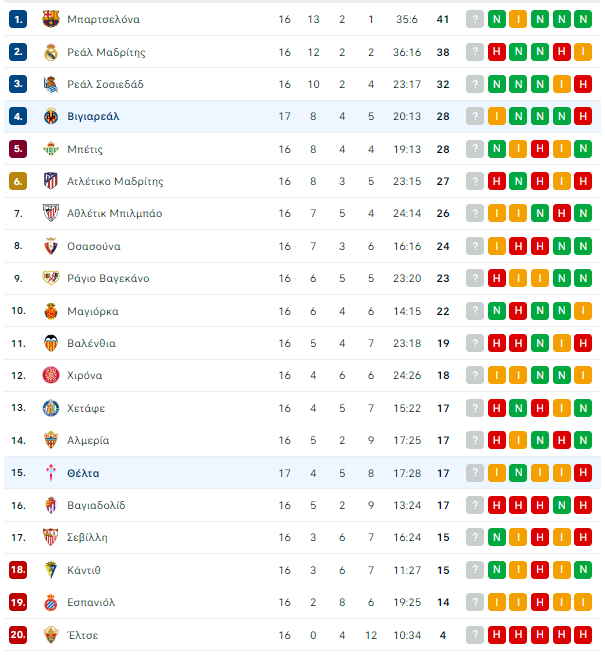Screen dimensions: 605x655
Task: Click Έλτσε team name in last row
Action: pyautogui.click(x=83, y=635)
